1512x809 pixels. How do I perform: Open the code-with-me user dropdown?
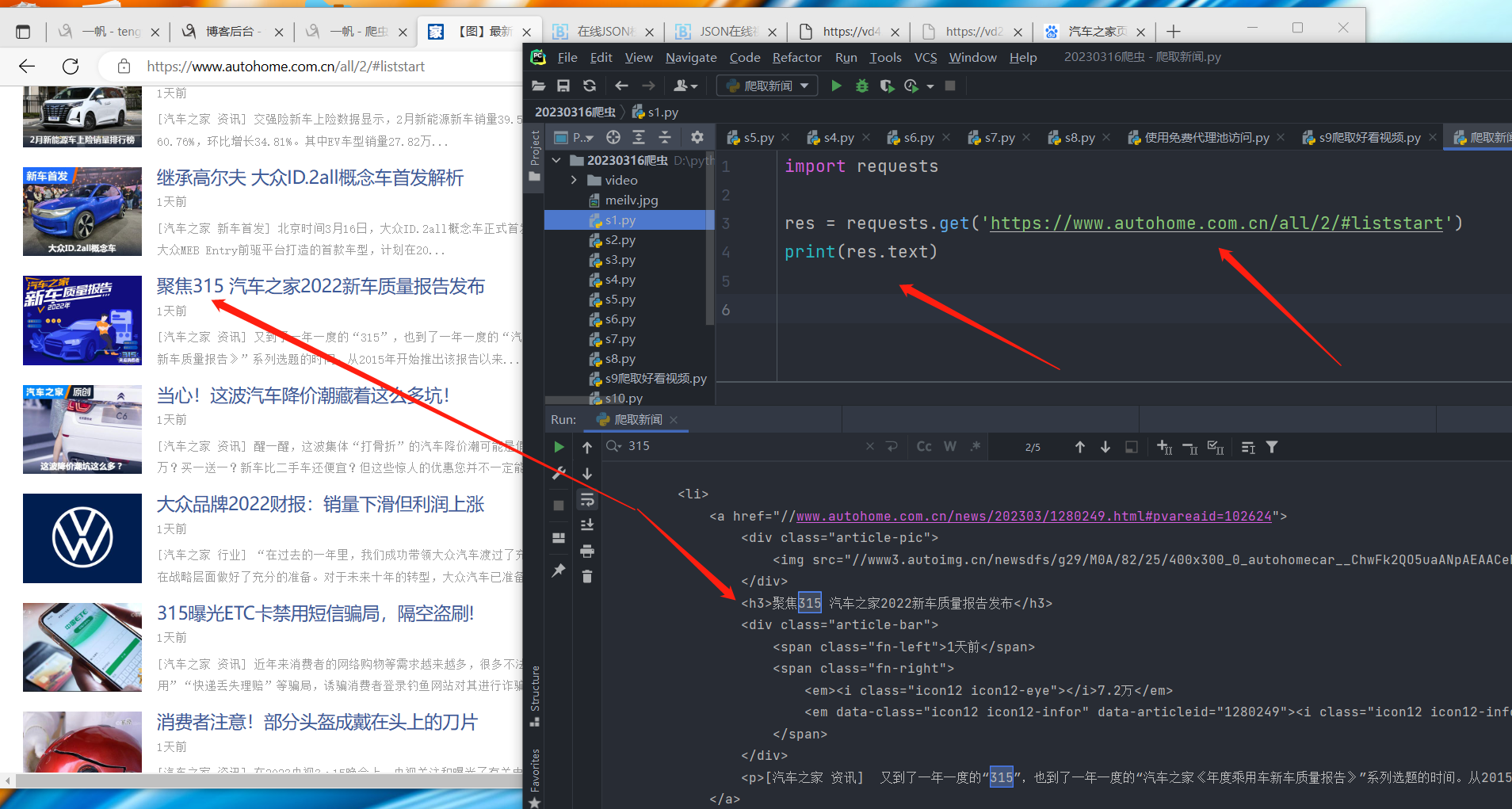click(x=685, y=86)
